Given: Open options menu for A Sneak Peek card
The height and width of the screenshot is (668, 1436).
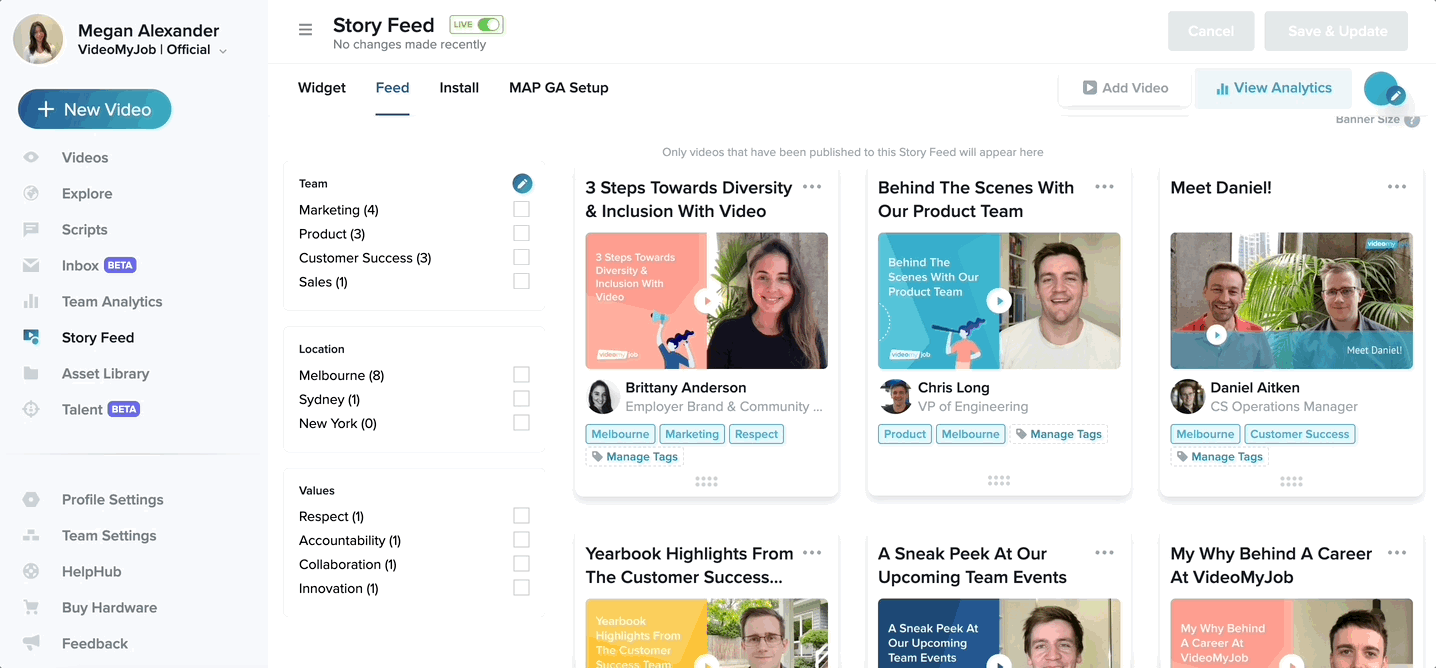Looking at the screenshot, I should [1104, 553].
